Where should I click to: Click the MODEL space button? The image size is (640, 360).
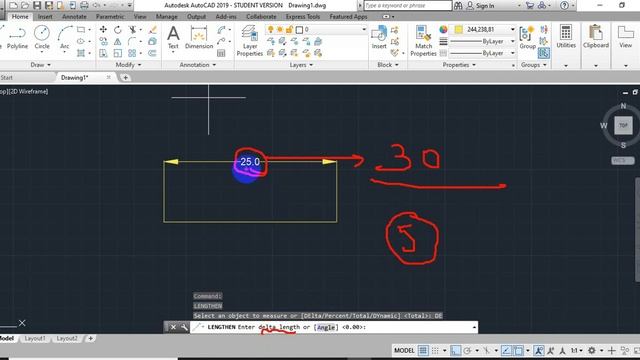click(404, 350)
